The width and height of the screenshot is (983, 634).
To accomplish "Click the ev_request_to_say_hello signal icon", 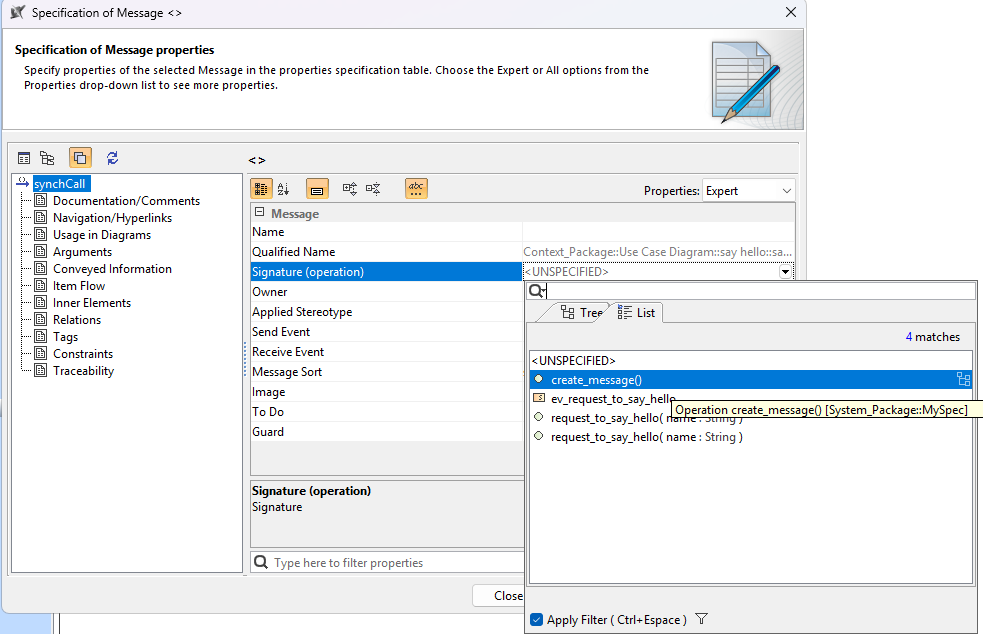I will (x=539, y=398).
